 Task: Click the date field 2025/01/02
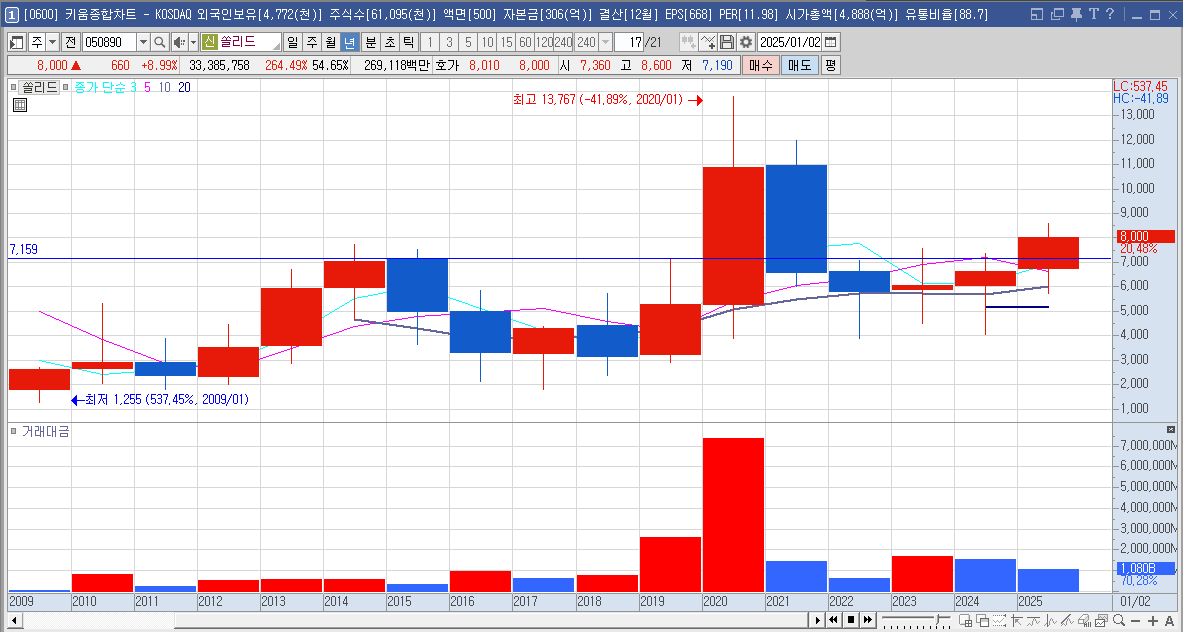point(789,42)
